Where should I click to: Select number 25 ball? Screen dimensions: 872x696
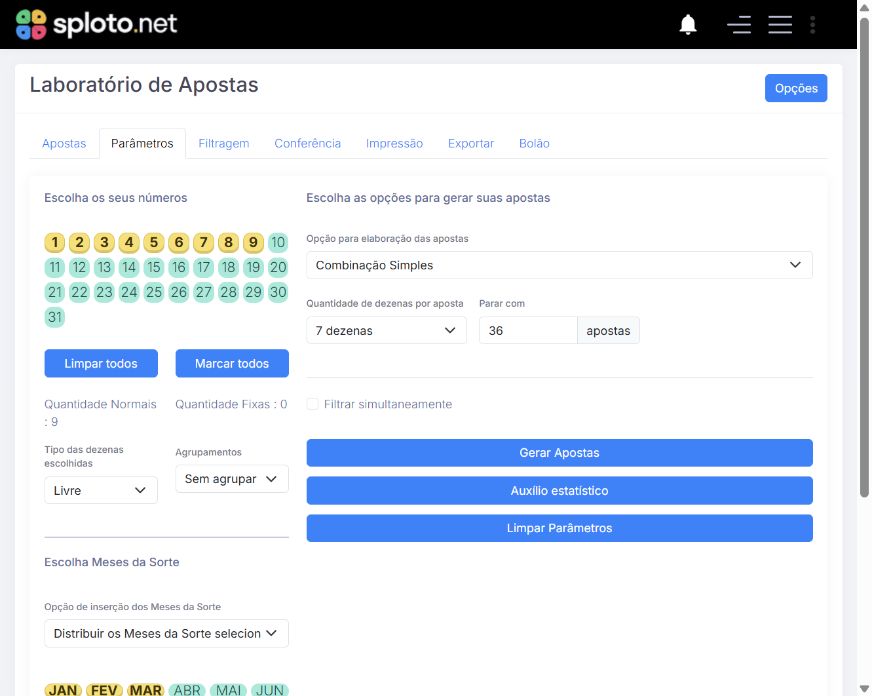(x=153, y=292)
